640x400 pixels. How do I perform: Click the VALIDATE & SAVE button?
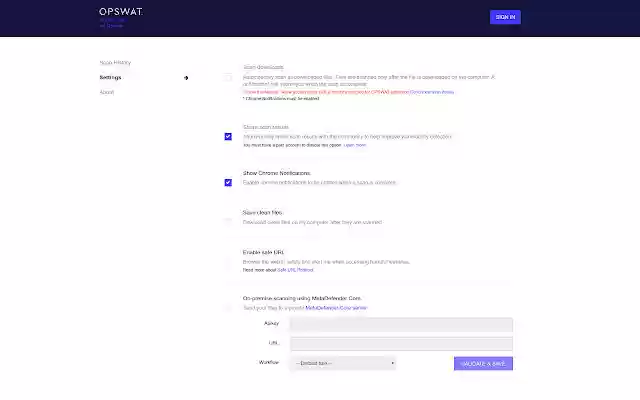(483, 364)
